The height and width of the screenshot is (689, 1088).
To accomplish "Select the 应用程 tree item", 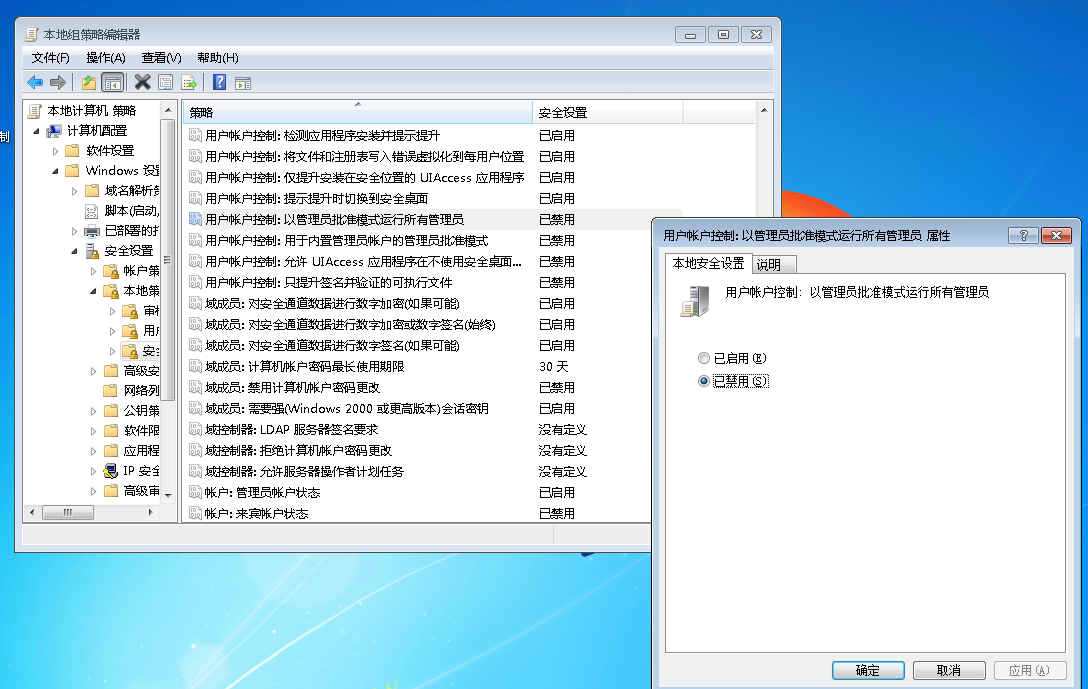I will tap(142, 451).
